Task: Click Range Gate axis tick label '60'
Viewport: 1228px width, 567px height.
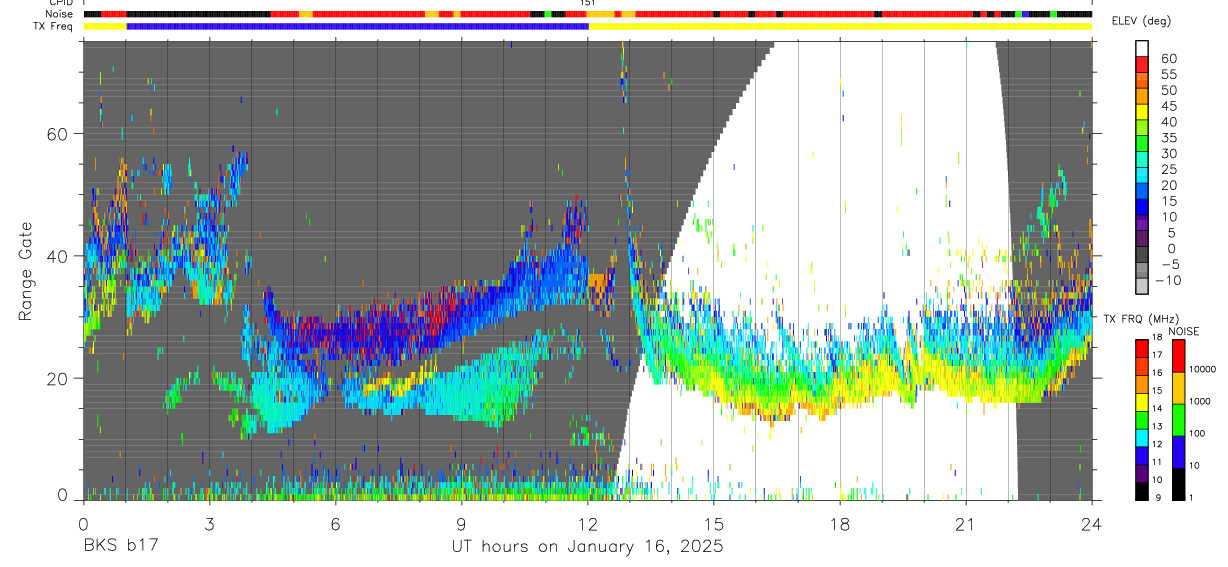Action: tap(57, 134)
